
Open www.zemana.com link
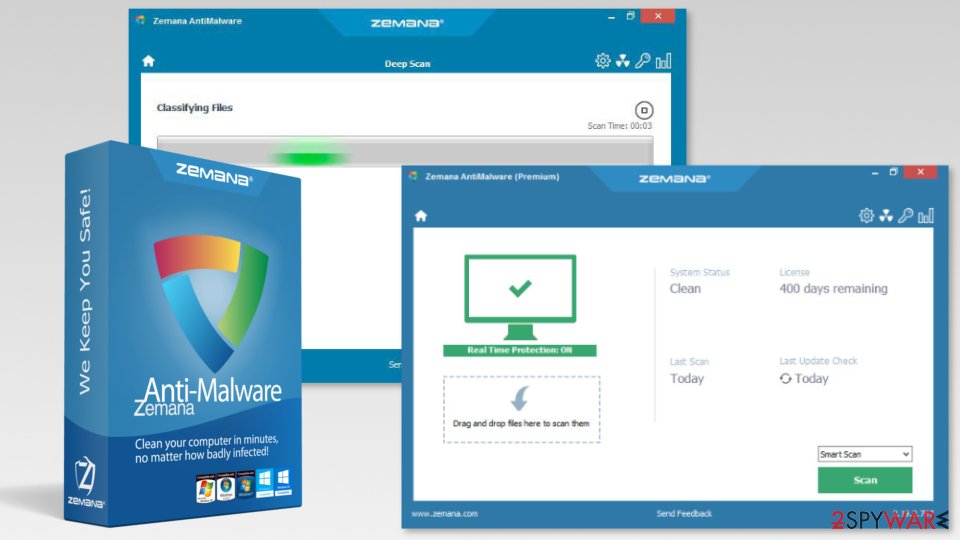tap(444, 514)
